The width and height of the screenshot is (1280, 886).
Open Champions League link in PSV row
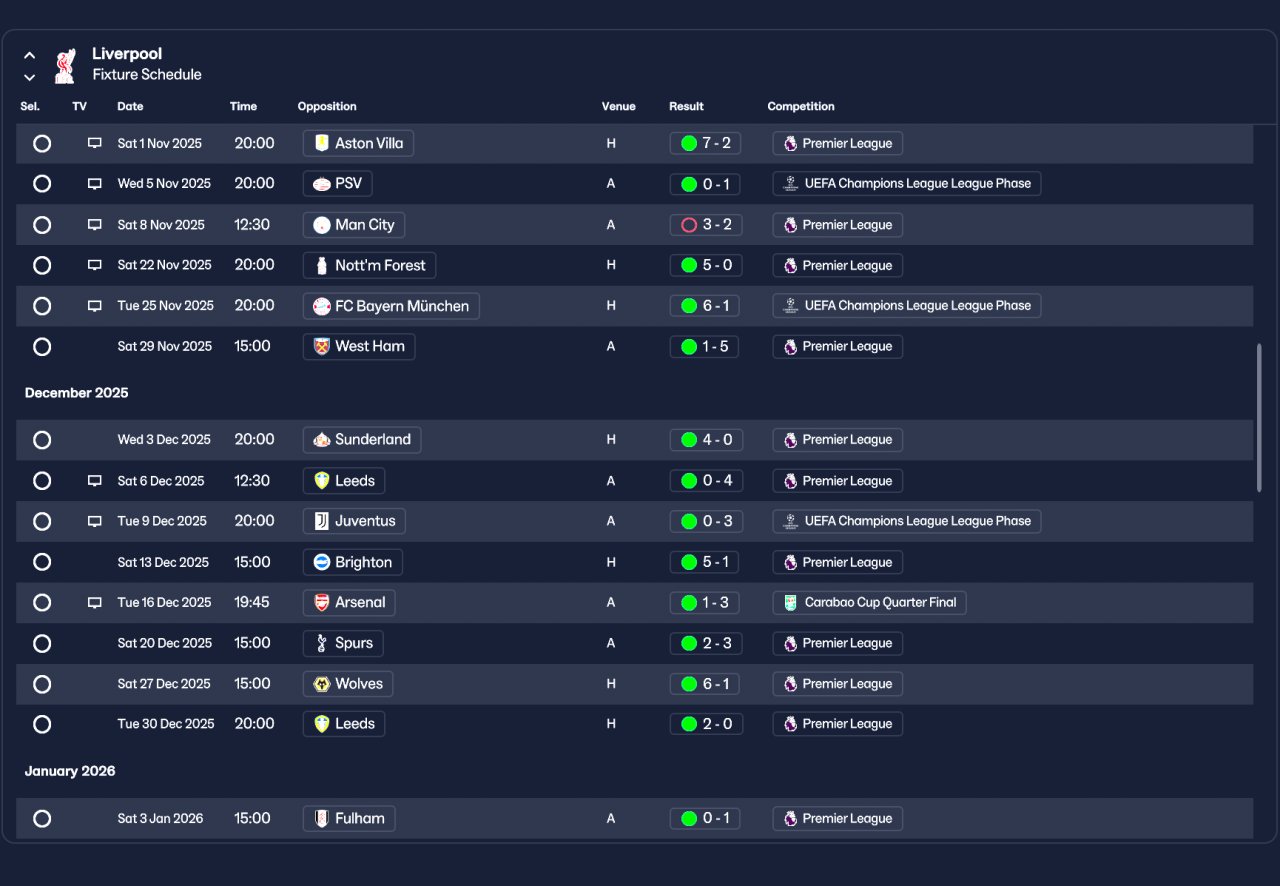pyautogui.click(x=907, y=184)
